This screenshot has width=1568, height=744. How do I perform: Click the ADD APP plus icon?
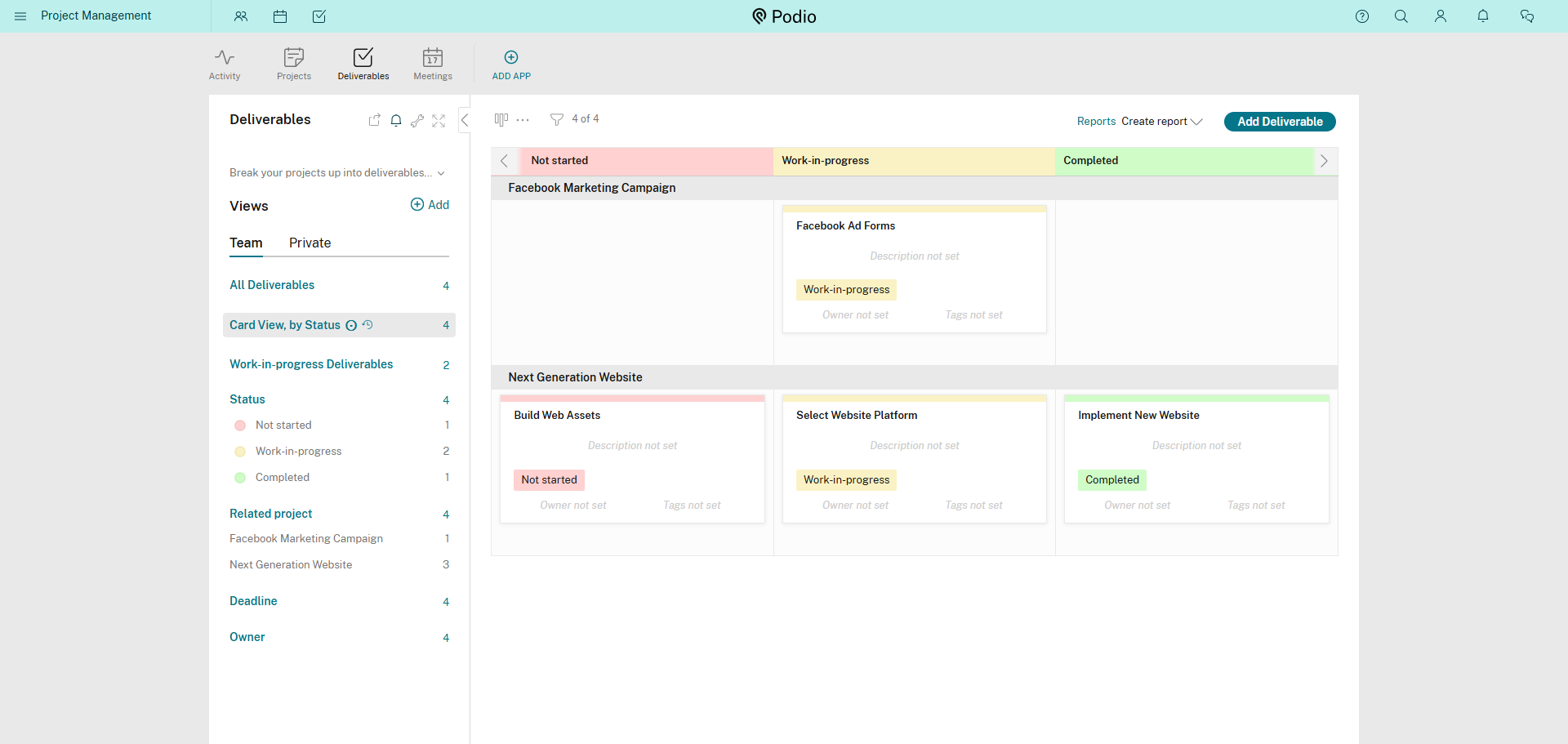click(x=511, y=57)
